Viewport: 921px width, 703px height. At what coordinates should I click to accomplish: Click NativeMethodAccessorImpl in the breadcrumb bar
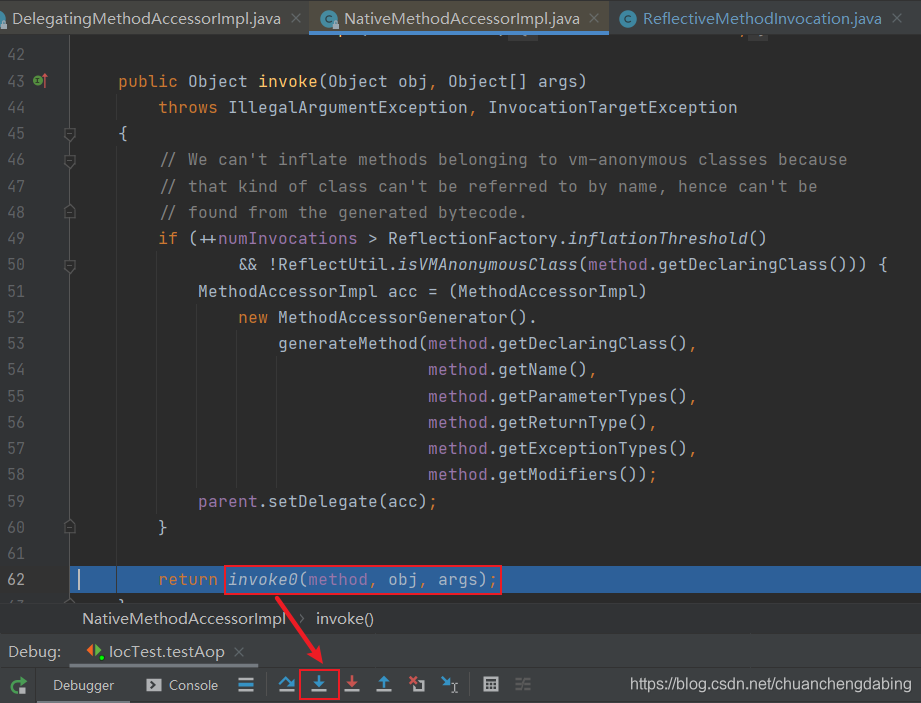click(184, 618)
